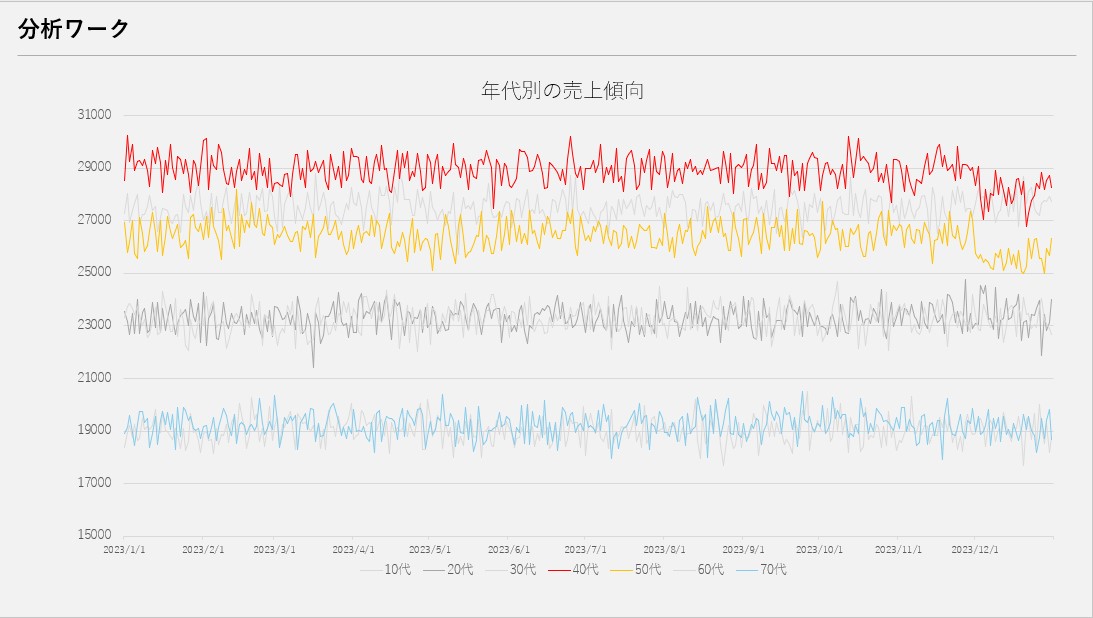Click the 23000 vertical axis label
1093x618 pixels.
[x=95, y=325]
